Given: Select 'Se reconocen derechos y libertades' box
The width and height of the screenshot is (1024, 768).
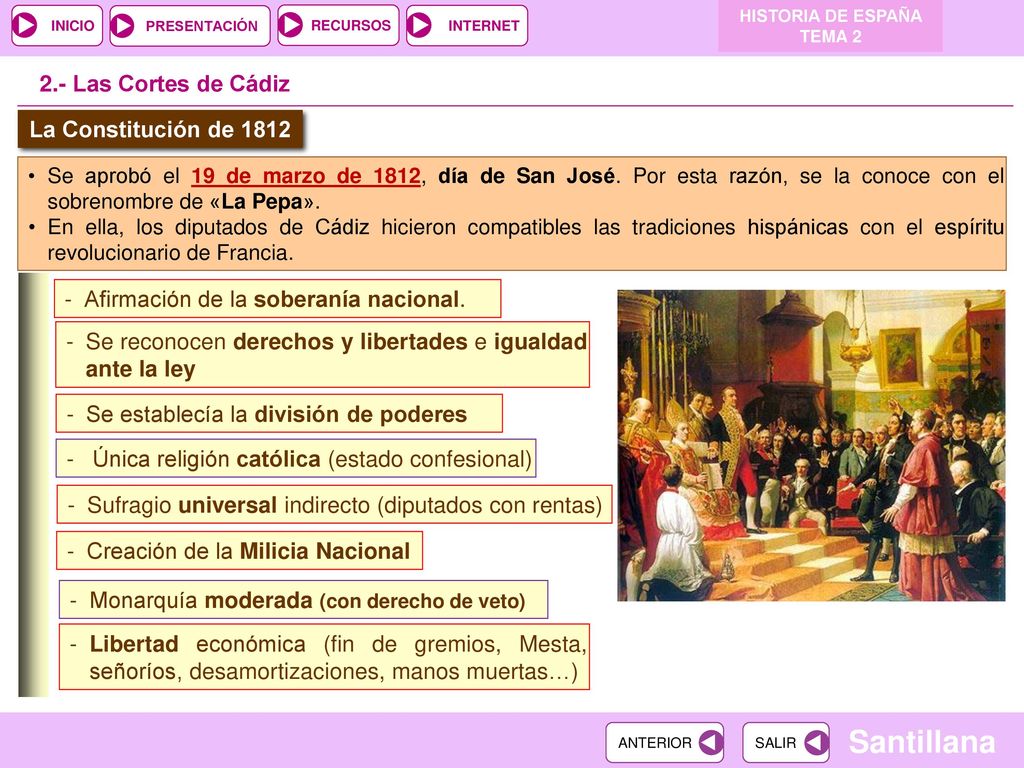Looking at the screenshot, I should [x=323, y=355].
